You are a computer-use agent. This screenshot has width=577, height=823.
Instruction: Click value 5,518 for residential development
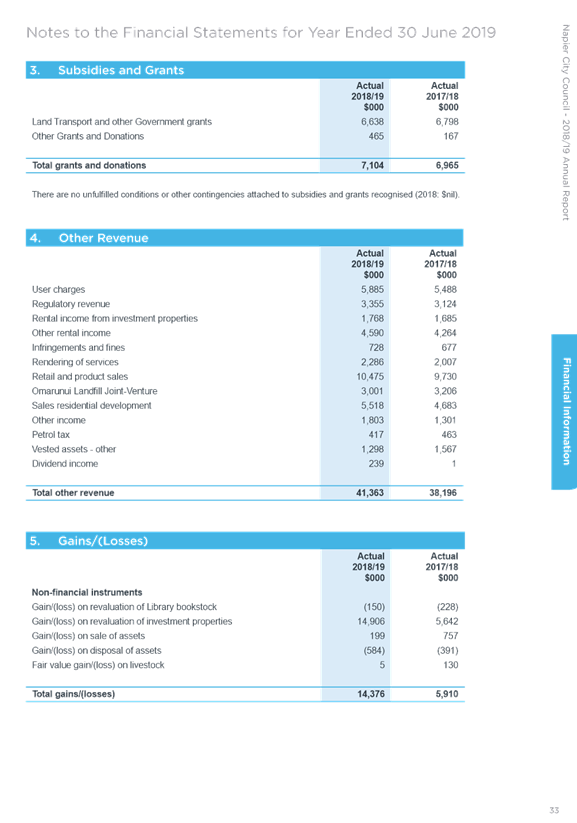pos(372,406)
